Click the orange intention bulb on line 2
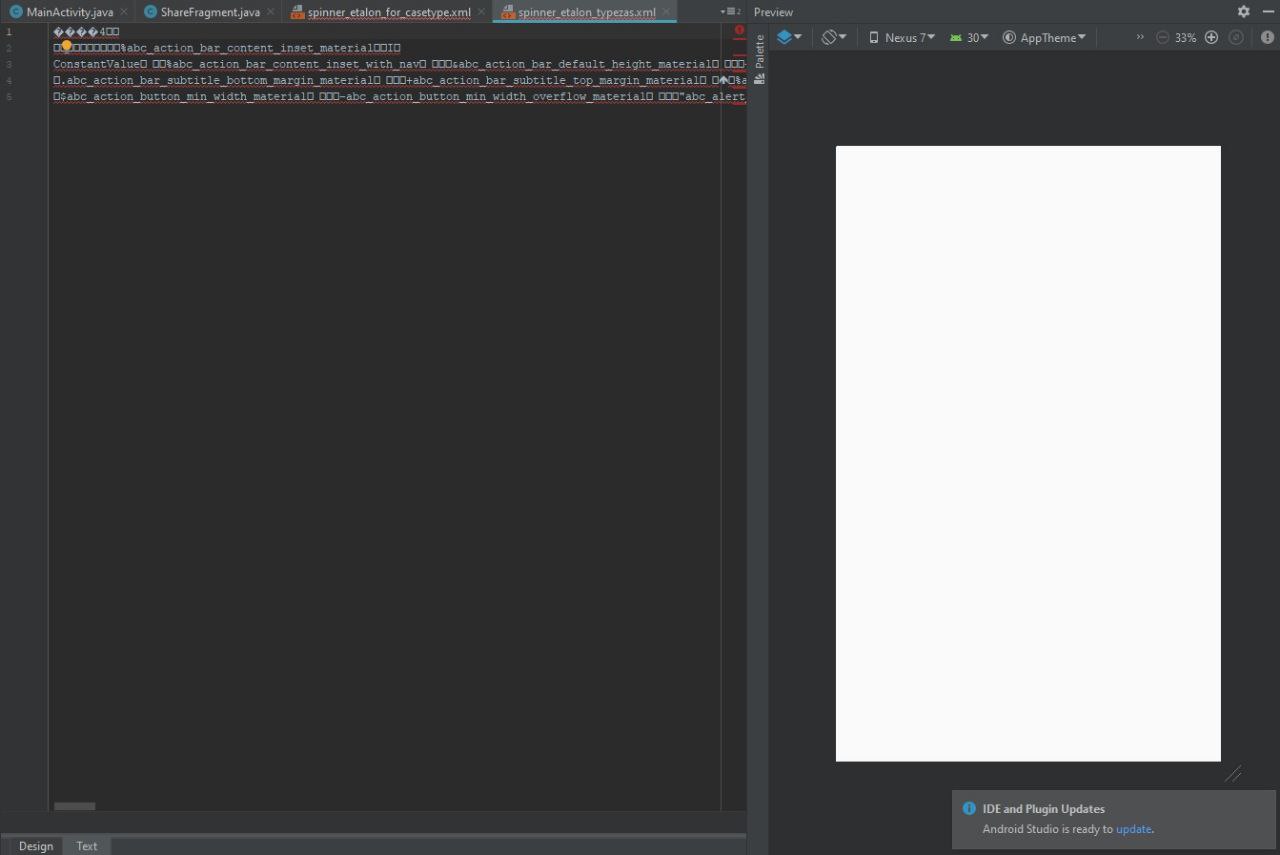This screenshot has height=855, width=1280. pos(67,45)
